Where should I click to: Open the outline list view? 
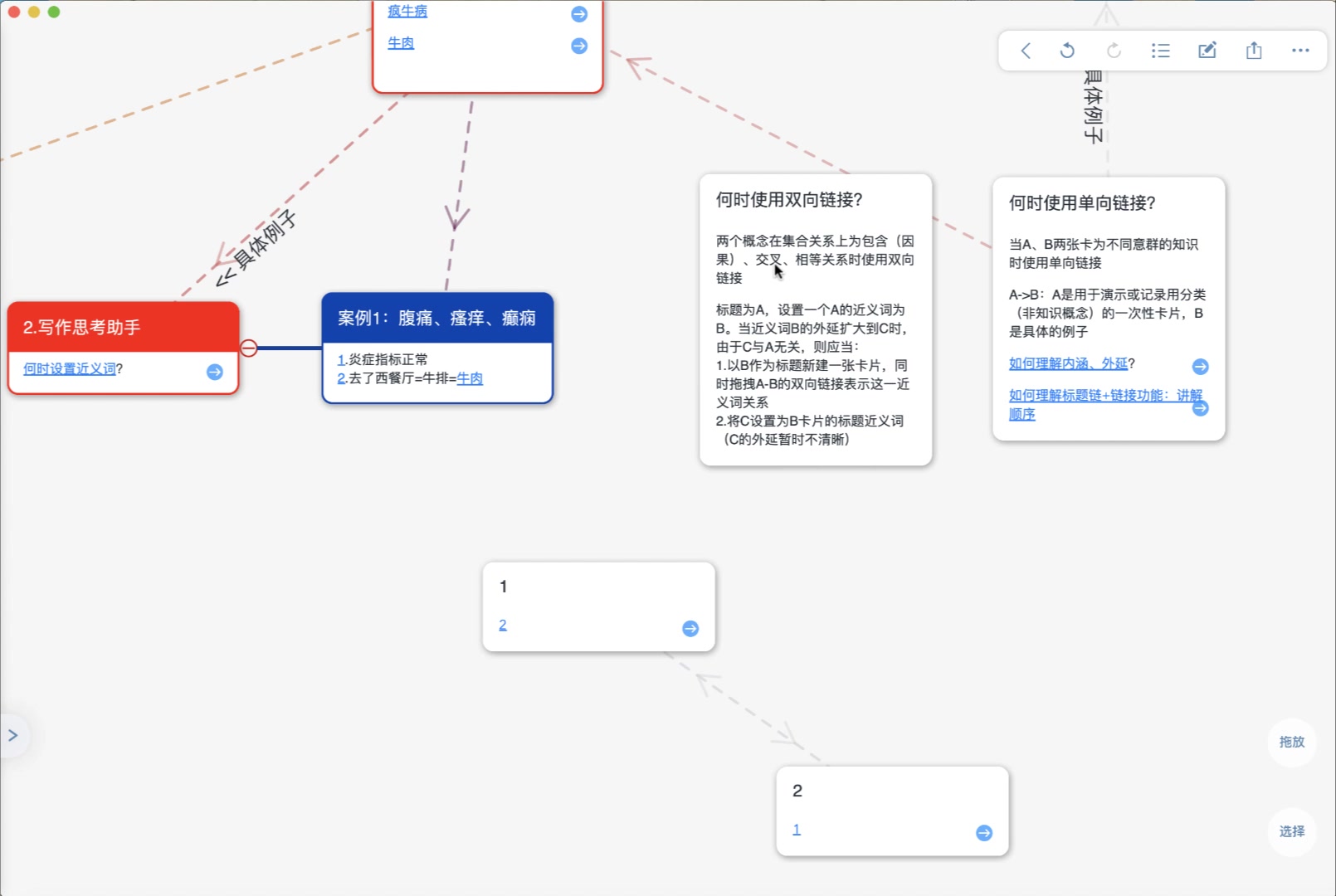tap(1160, 51)
